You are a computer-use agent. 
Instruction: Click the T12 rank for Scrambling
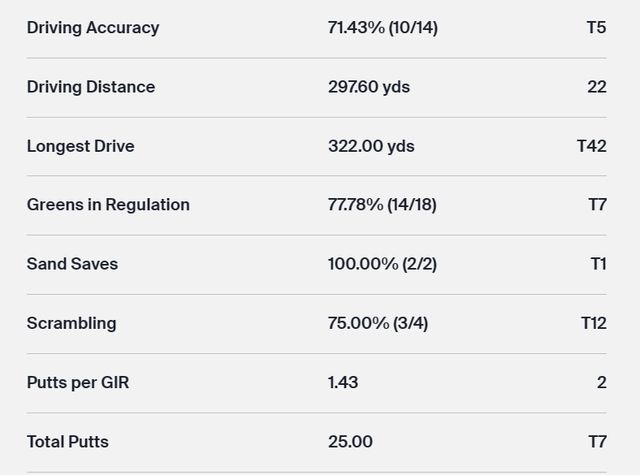pyautogui.click(x=593, y=323)
